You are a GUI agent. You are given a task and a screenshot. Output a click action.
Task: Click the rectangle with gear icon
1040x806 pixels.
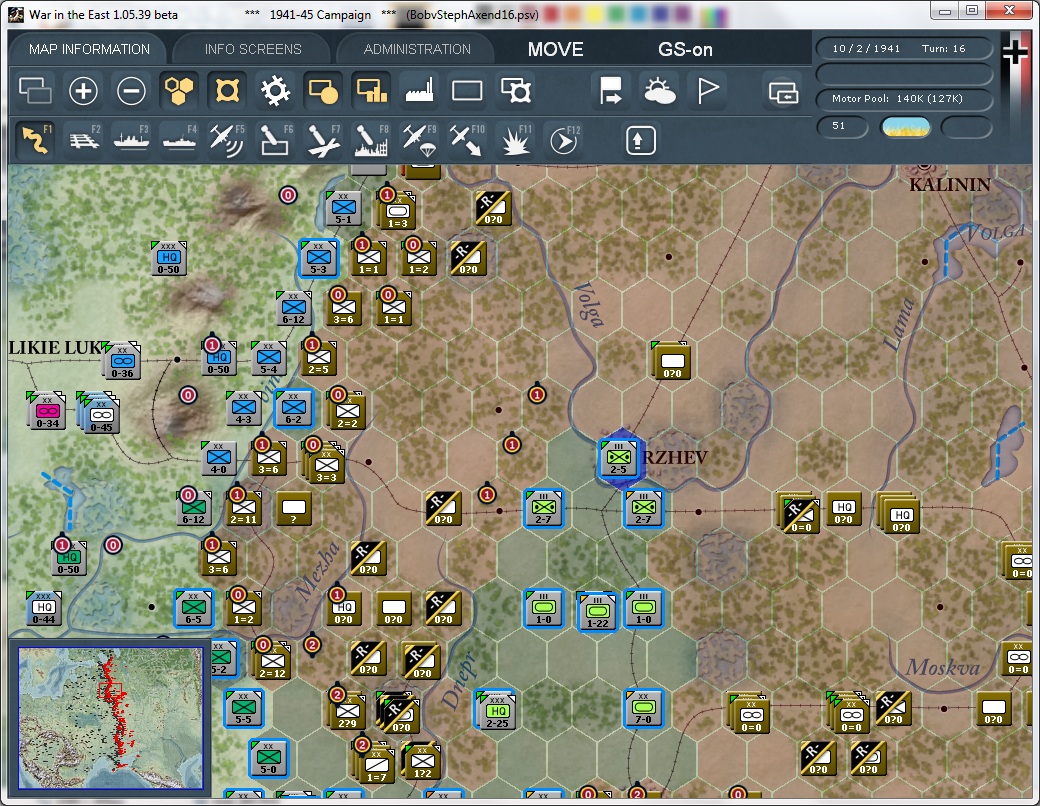(x=515, y=90)
